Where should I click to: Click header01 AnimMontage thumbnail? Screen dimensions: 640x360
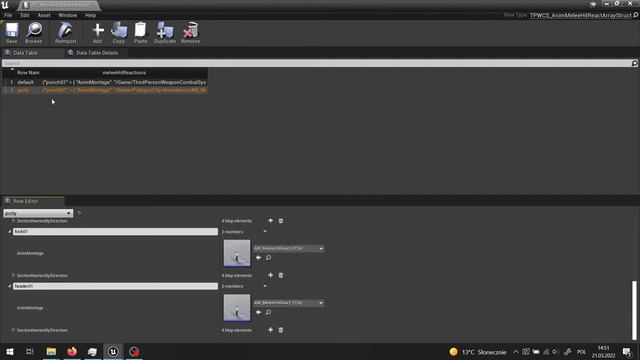(x=237, y=308)
